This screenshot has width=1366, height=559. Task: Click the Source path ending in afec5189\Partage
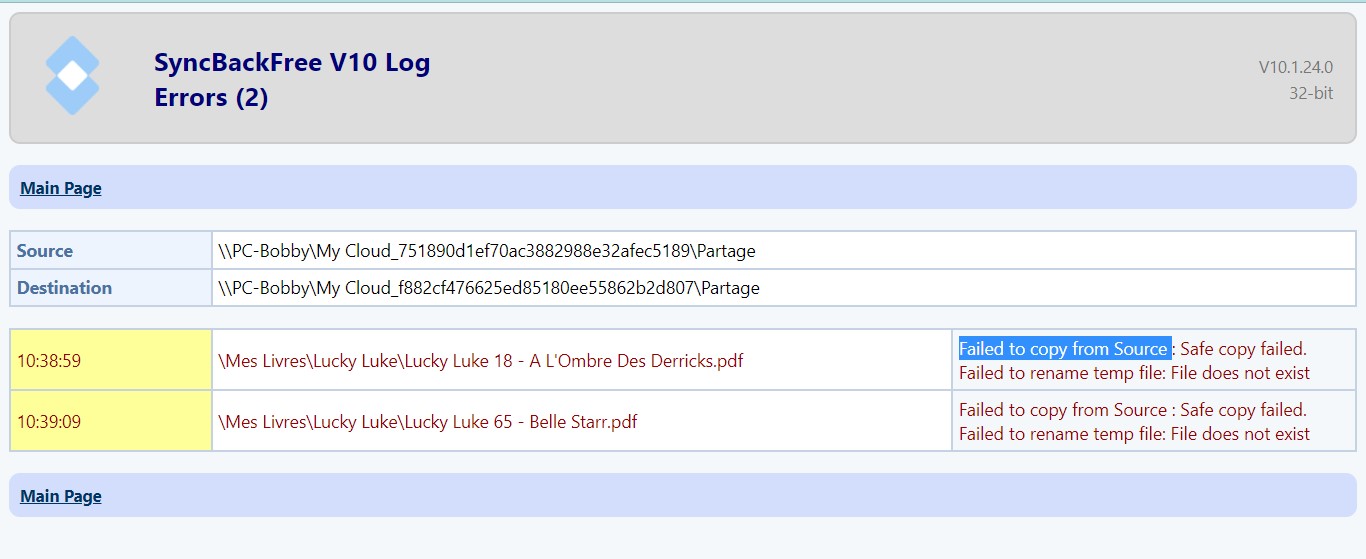click(x=486, y=251)
